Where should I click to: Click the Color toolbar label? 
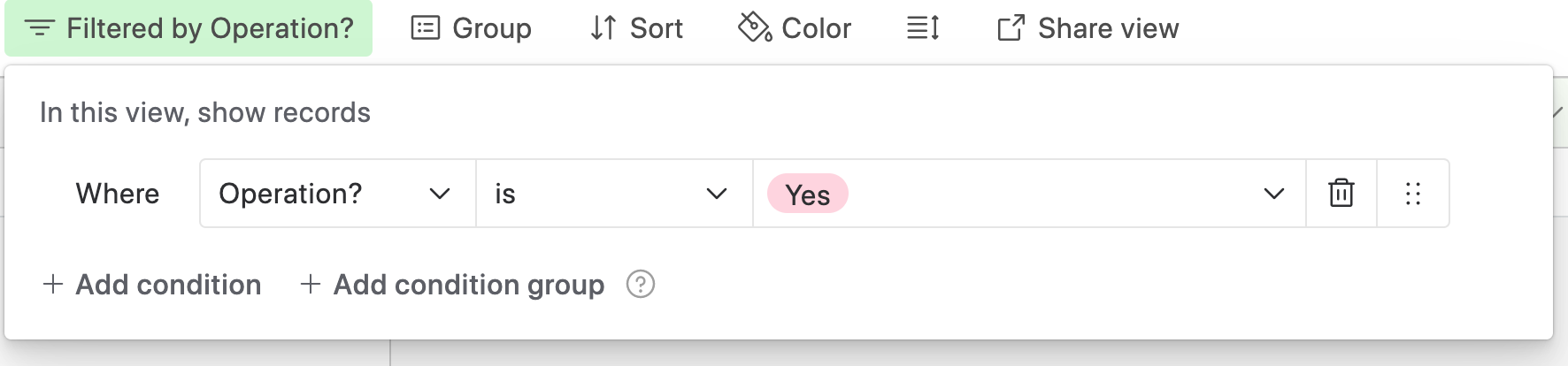817,28
